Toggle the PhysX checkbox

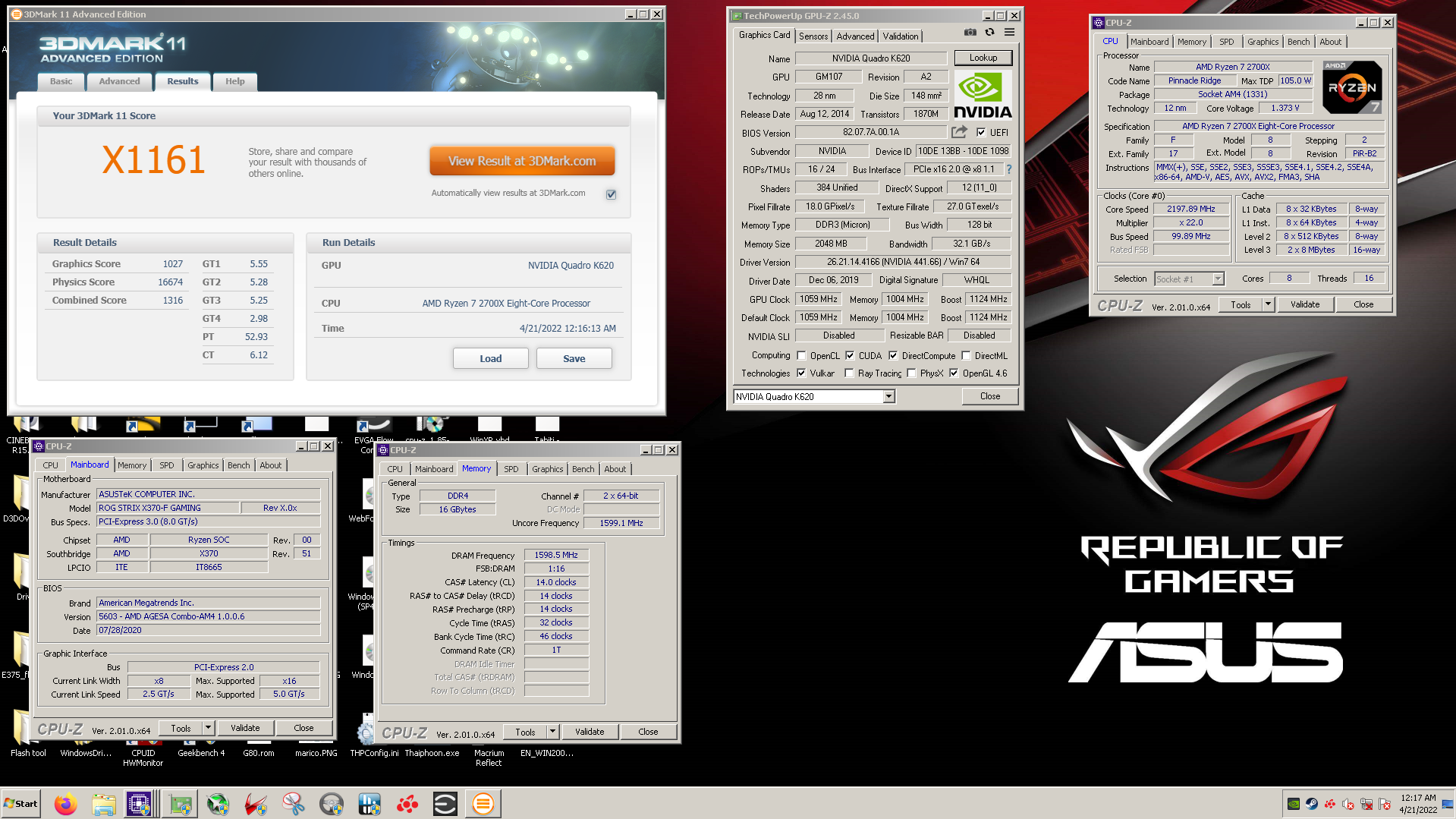pos(911,373)
